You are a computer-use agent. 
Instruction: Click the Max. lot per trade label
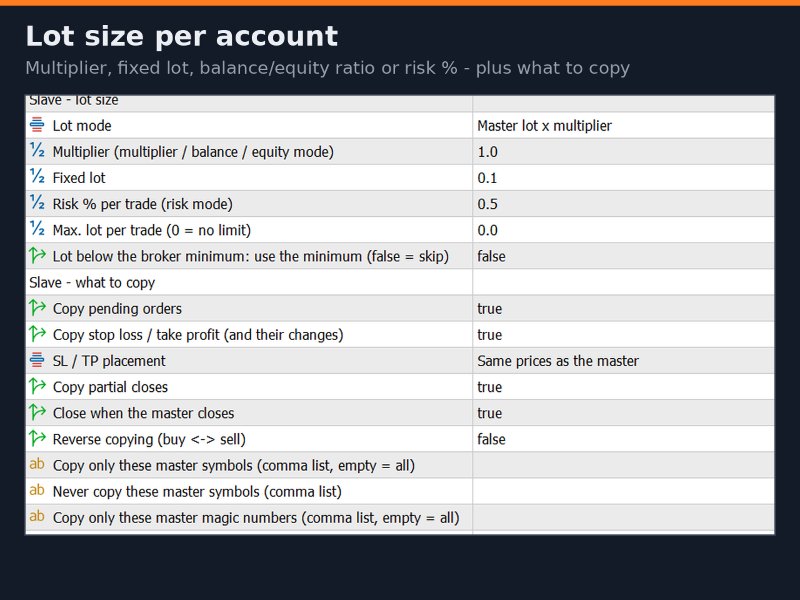click(x=152, y=230)
